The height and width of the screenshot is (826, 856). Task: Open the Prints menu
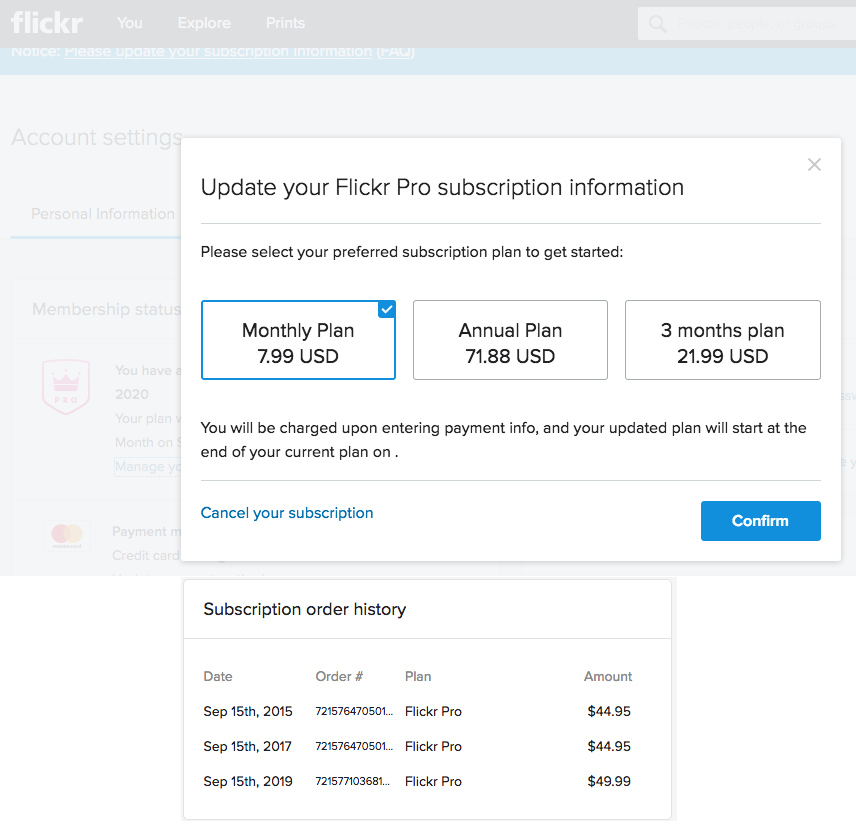point(286,23)
